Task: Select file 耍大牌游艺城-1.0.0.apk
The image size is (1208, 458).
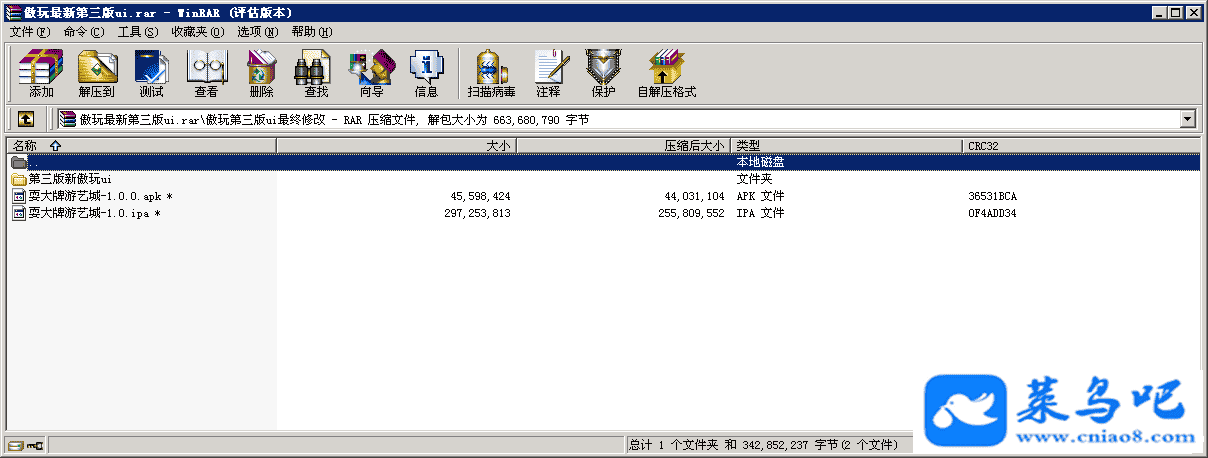Action: pyautogui.click(x=100, y=196)
